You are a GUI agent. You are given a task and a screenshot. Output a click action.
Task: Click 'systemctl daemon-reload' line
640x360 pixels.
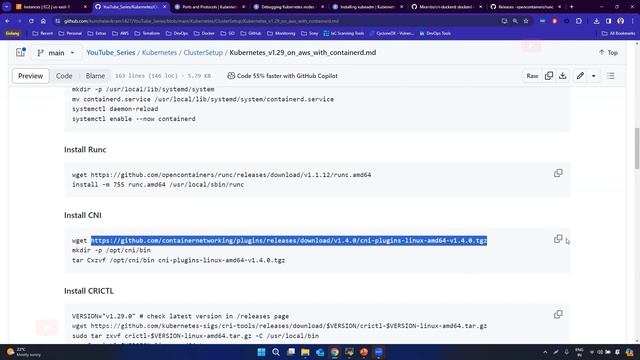point(115,109)
